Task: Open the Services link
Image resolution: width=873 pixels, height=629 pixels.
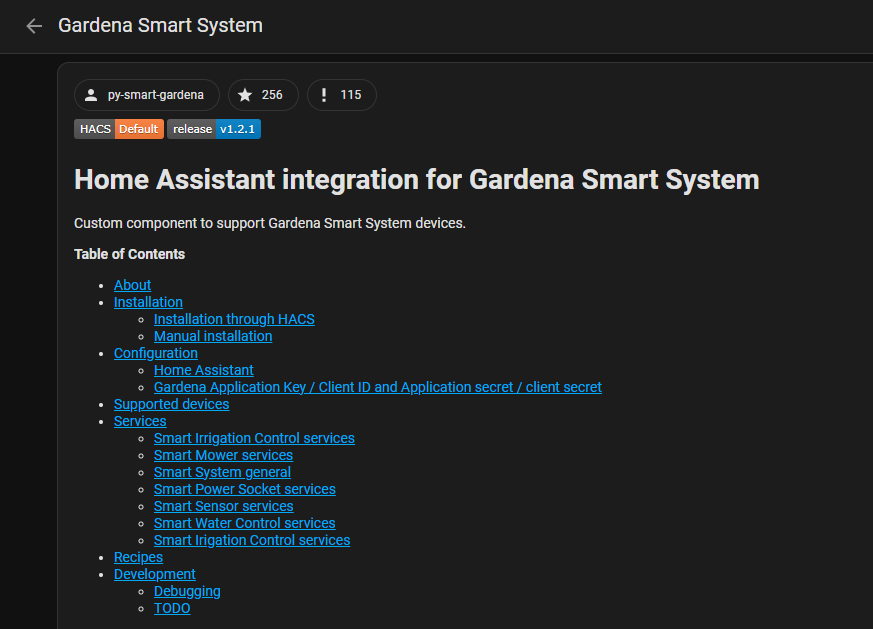Action: coord(140,421)
